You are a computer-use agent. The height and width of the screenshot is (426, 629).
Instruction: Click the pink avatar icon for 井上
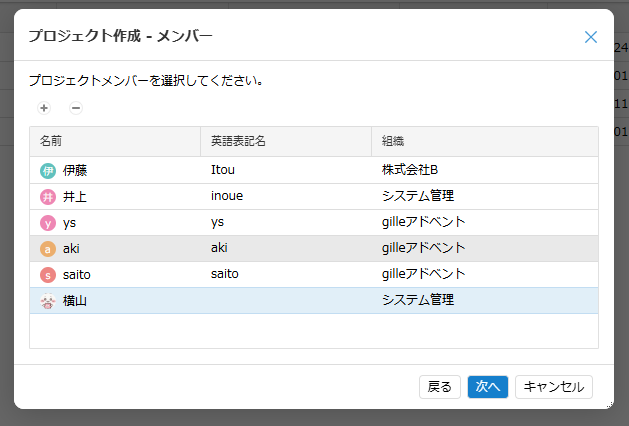(48, 197)
